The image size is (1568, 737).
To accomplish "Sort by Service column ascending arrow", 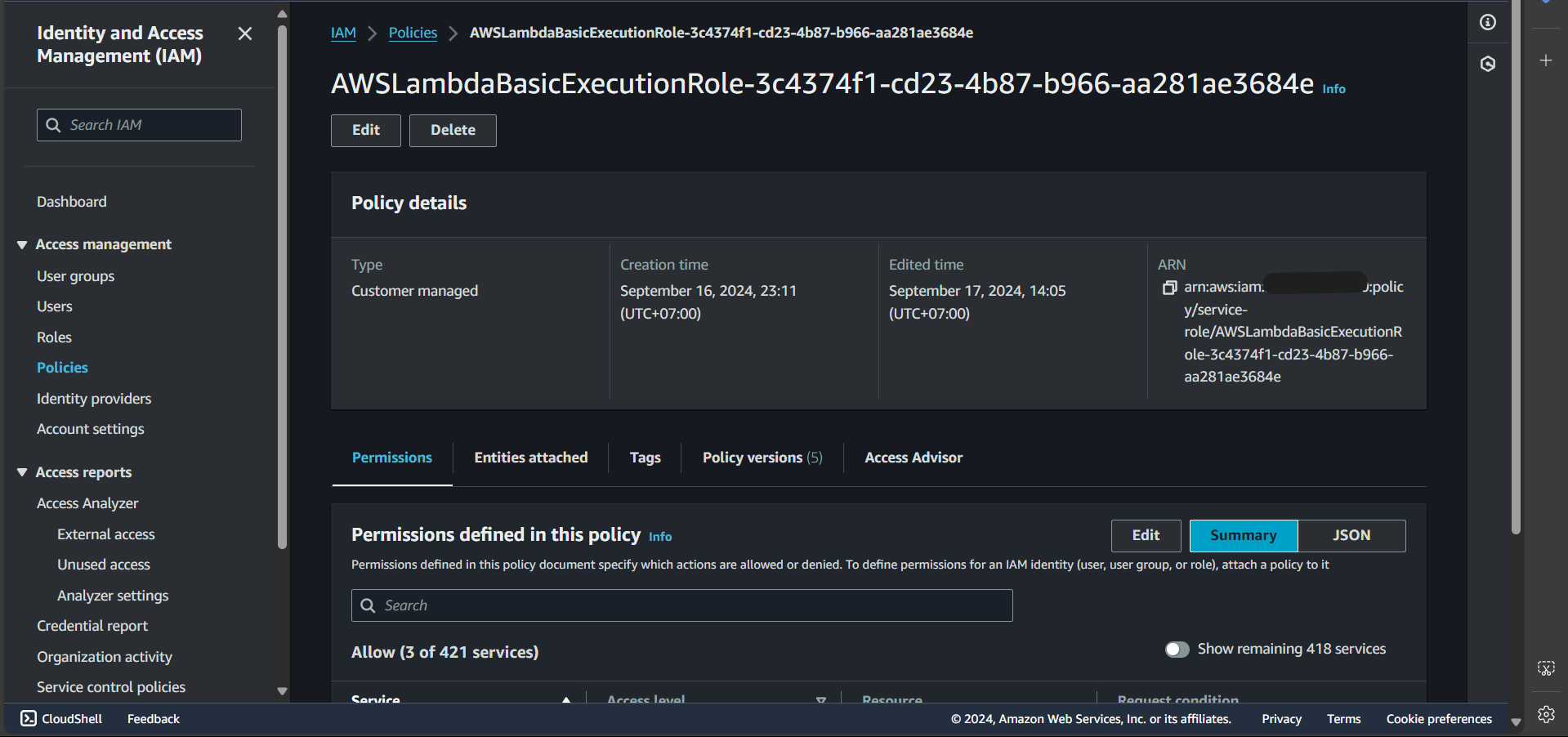I will (566, 699).
